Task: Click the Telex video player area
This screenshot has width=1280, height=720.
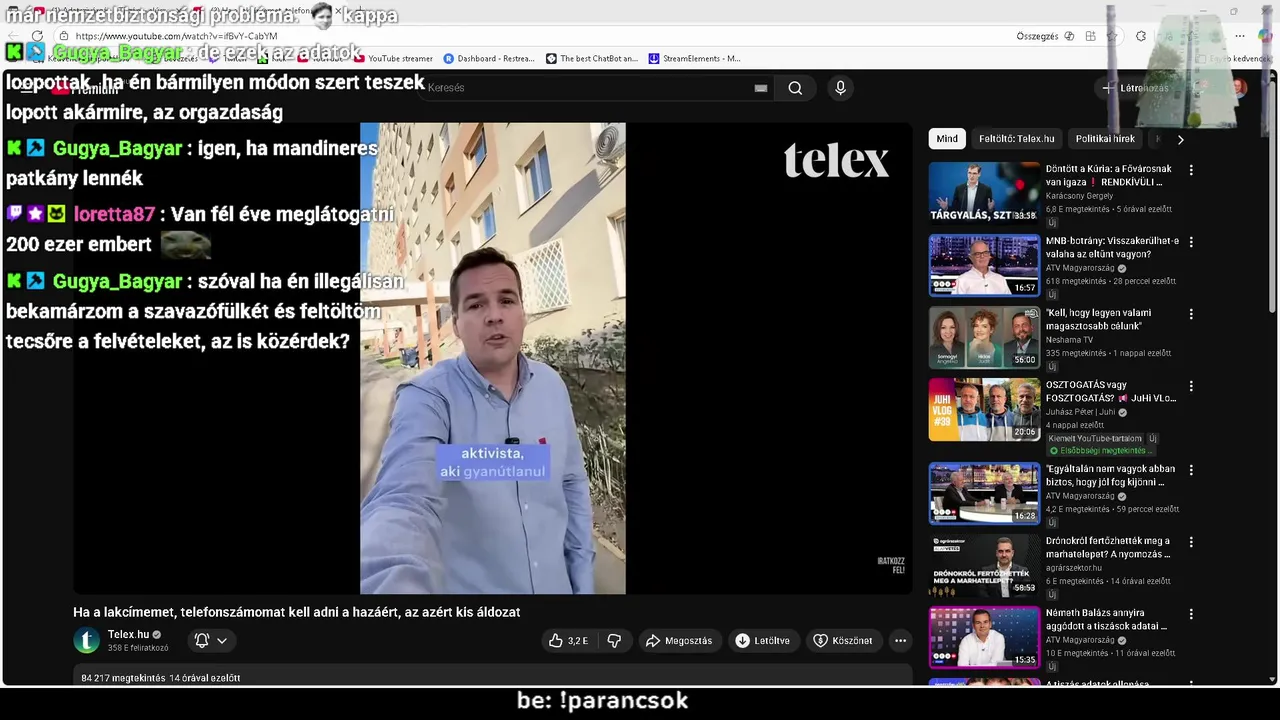Action: [492, 358]
